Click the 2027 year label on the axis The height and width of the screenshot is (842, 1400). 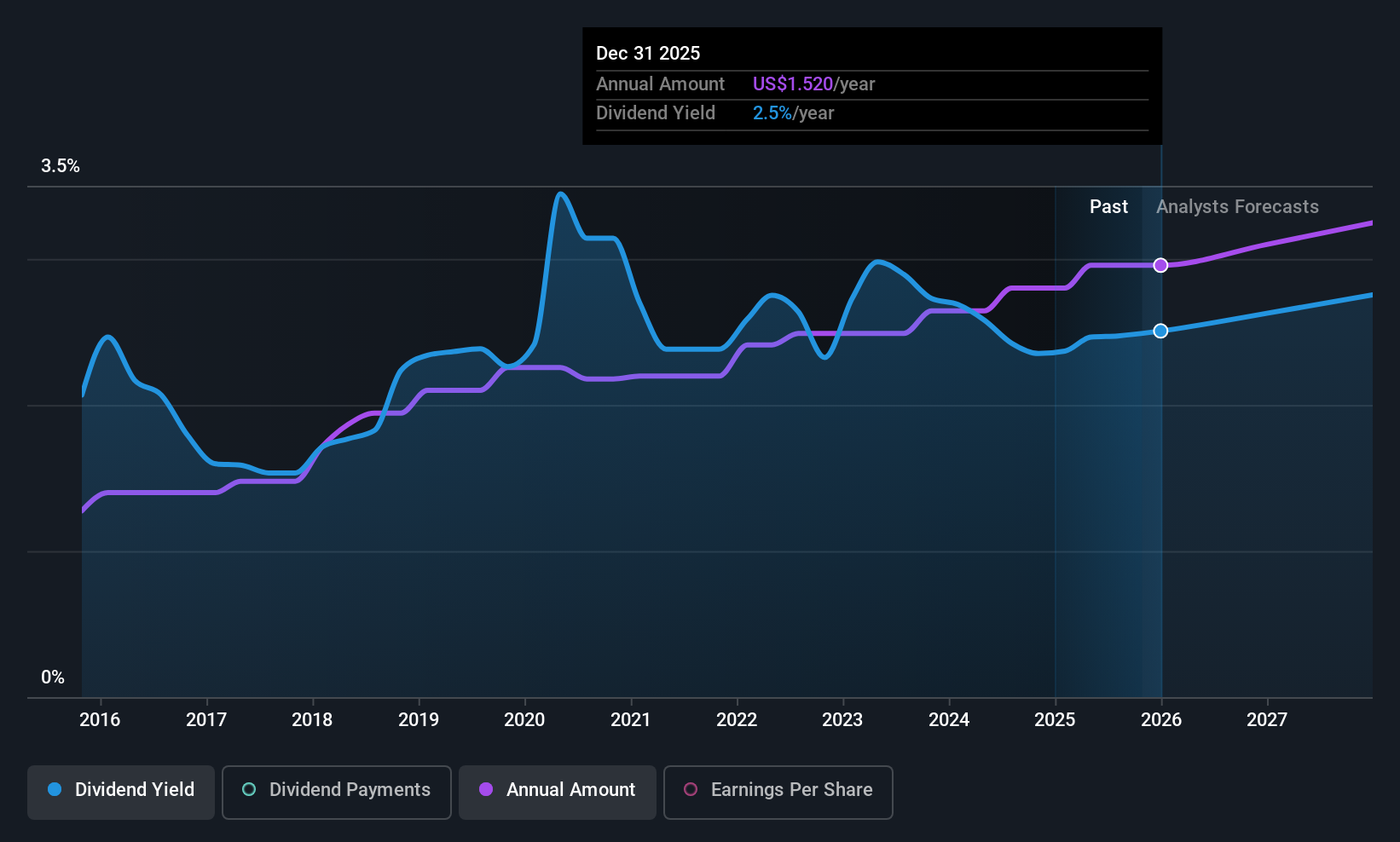pos(1267,719)
